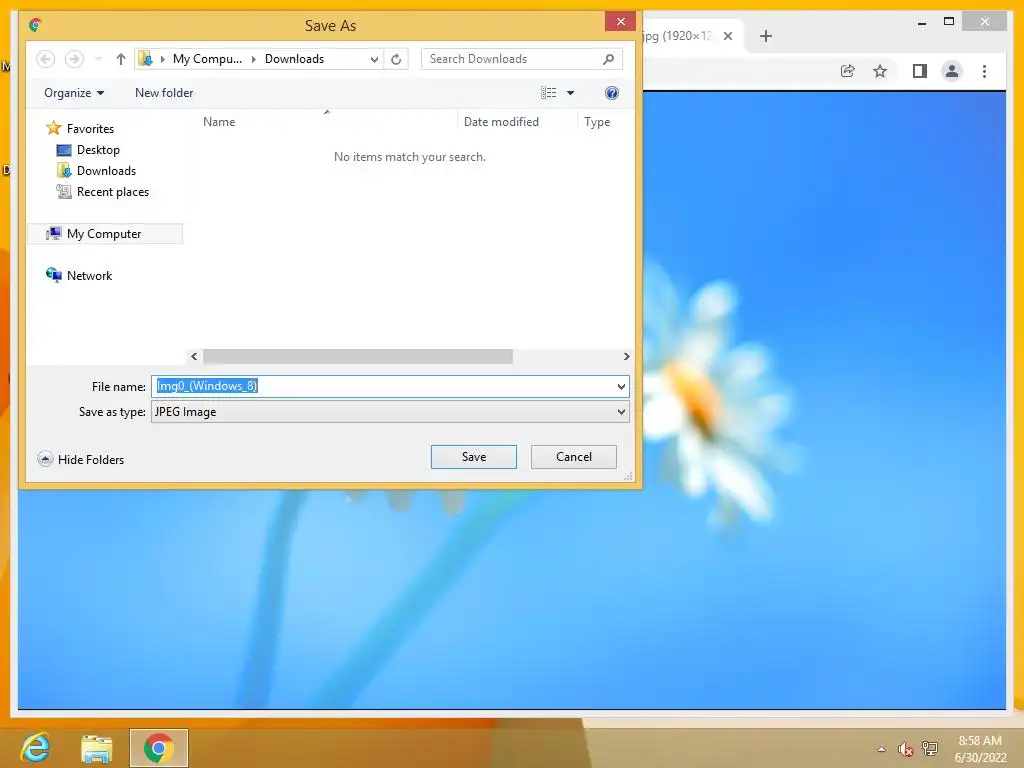Toggle Chrome side panel icon
This screenshot has width=1024, height=768.
tap(920, 71)
